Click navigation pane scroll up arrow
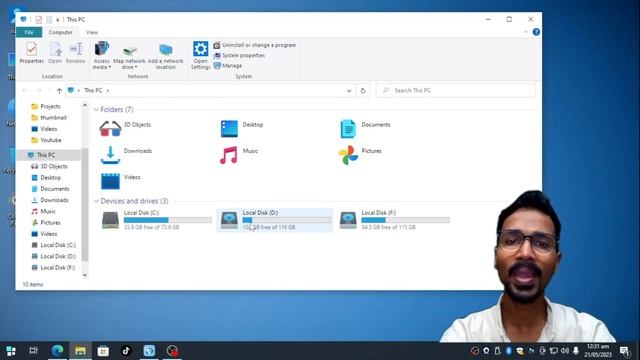Image resolution: width=640 pixels, height=360 pixels. coord(85,105)
